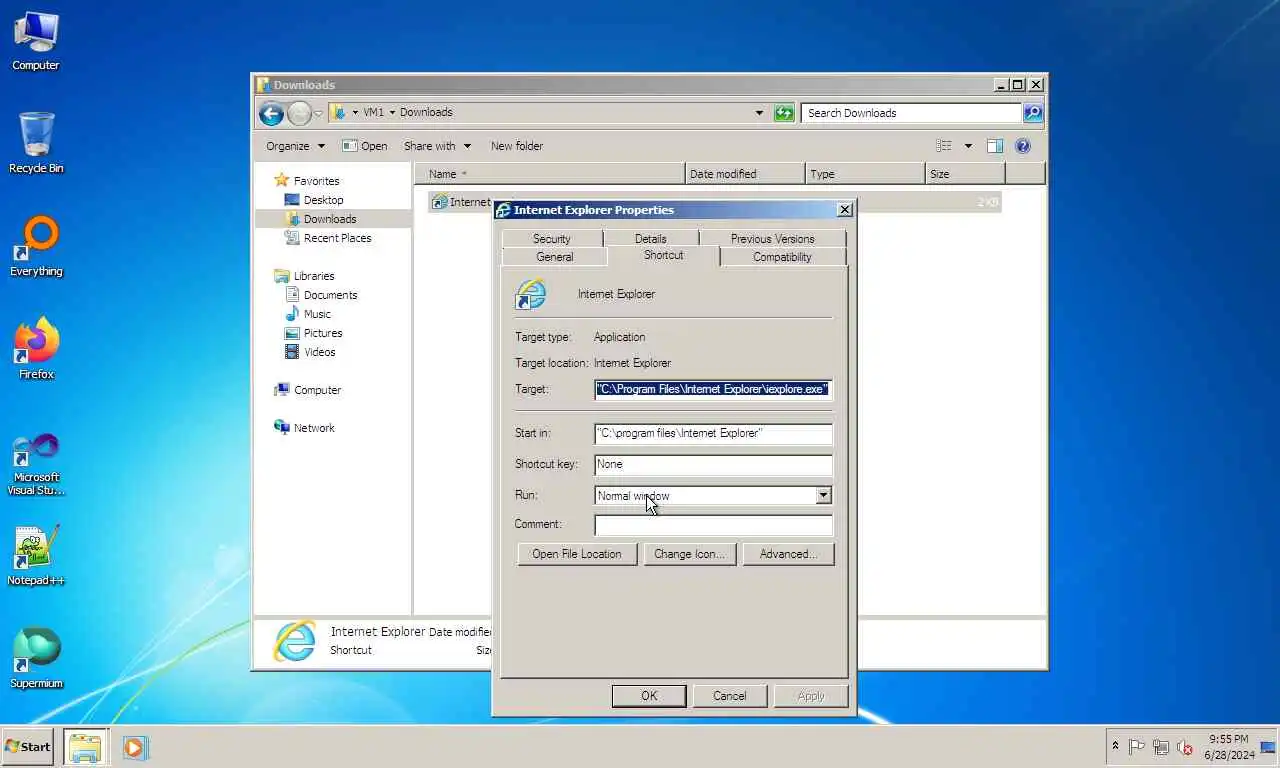
Task: Click Windows Media Player taskbar icon
Action: [135, 747]
